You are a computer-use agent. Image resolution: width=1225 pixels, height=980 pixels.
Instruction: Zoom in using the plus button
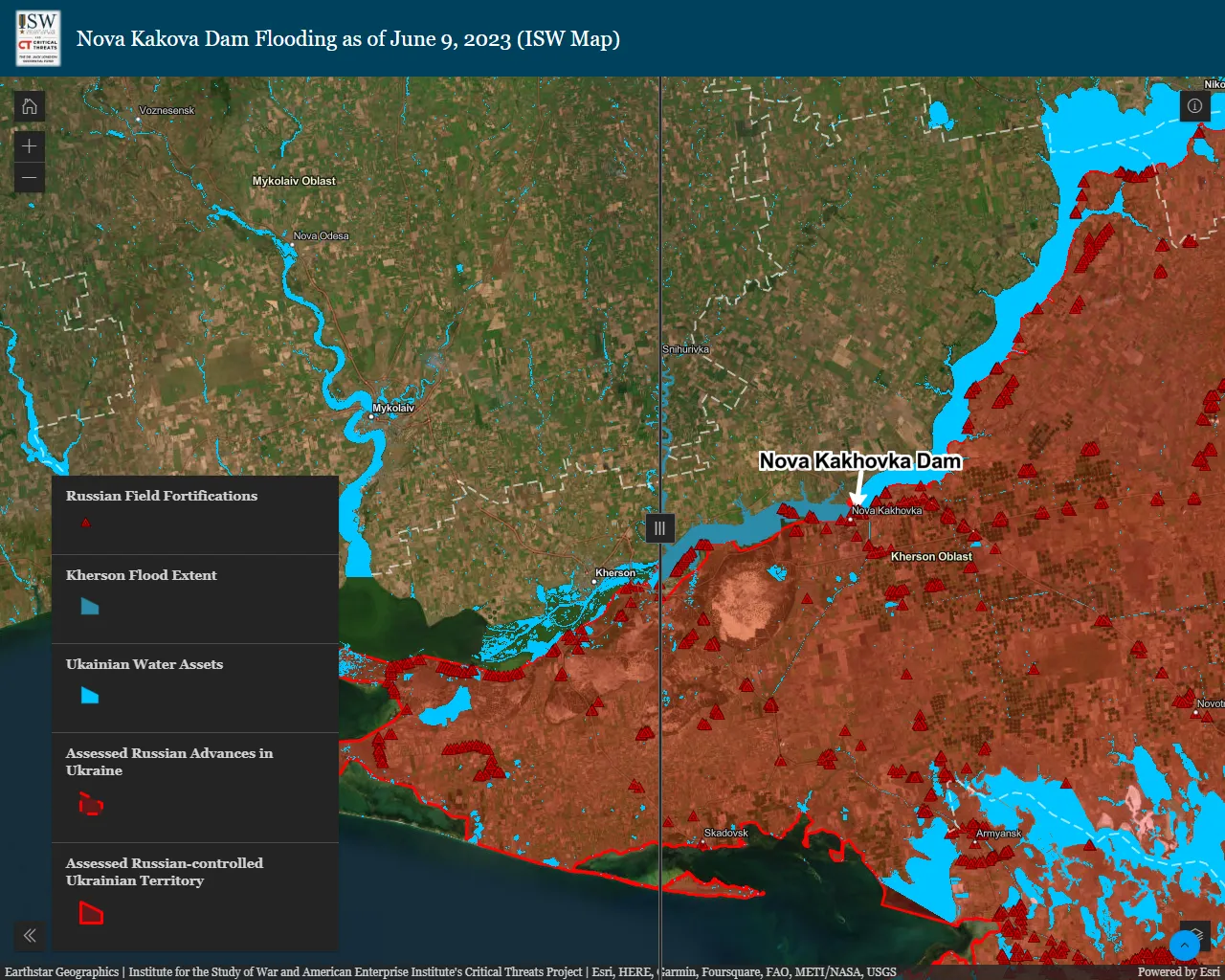tap(30, 146)
